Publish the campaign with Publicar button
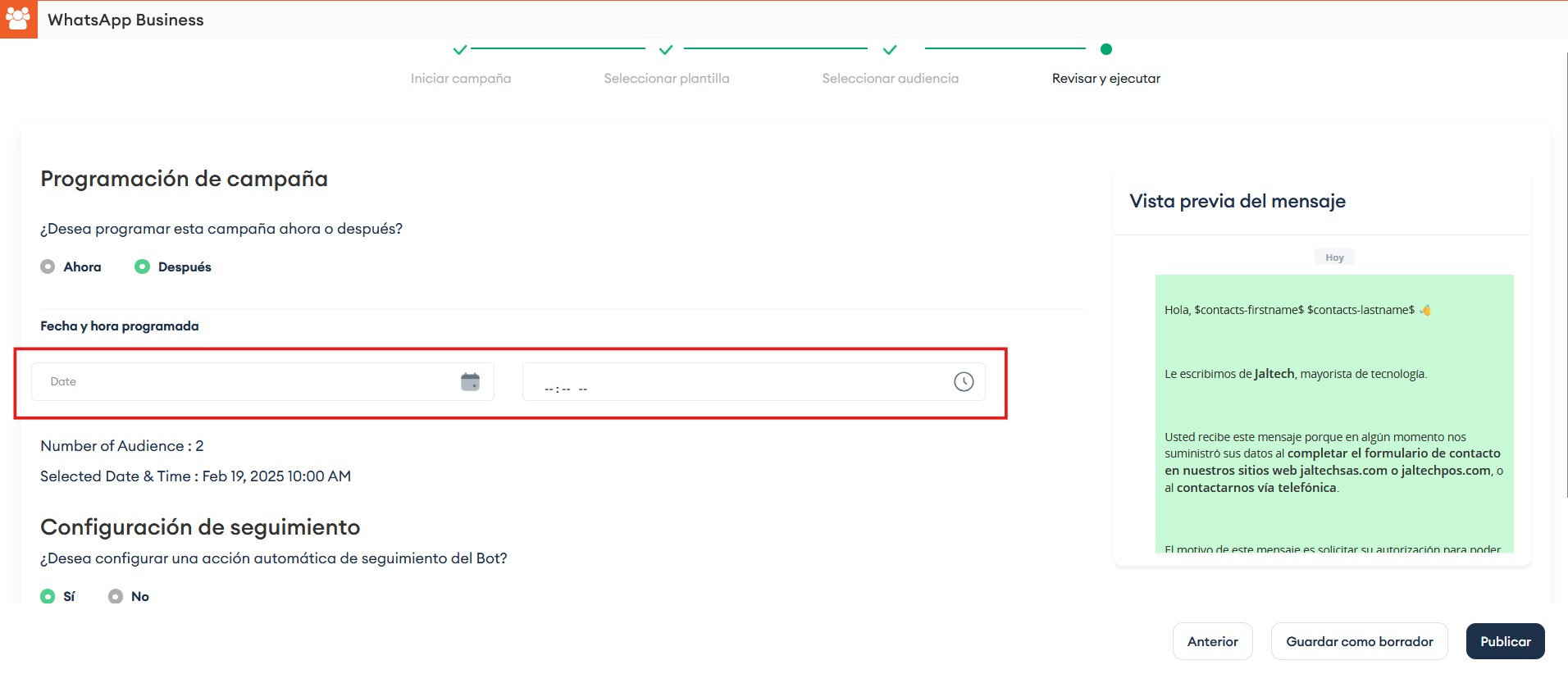Screen dimensions: 1568x674 (1505, 641)
